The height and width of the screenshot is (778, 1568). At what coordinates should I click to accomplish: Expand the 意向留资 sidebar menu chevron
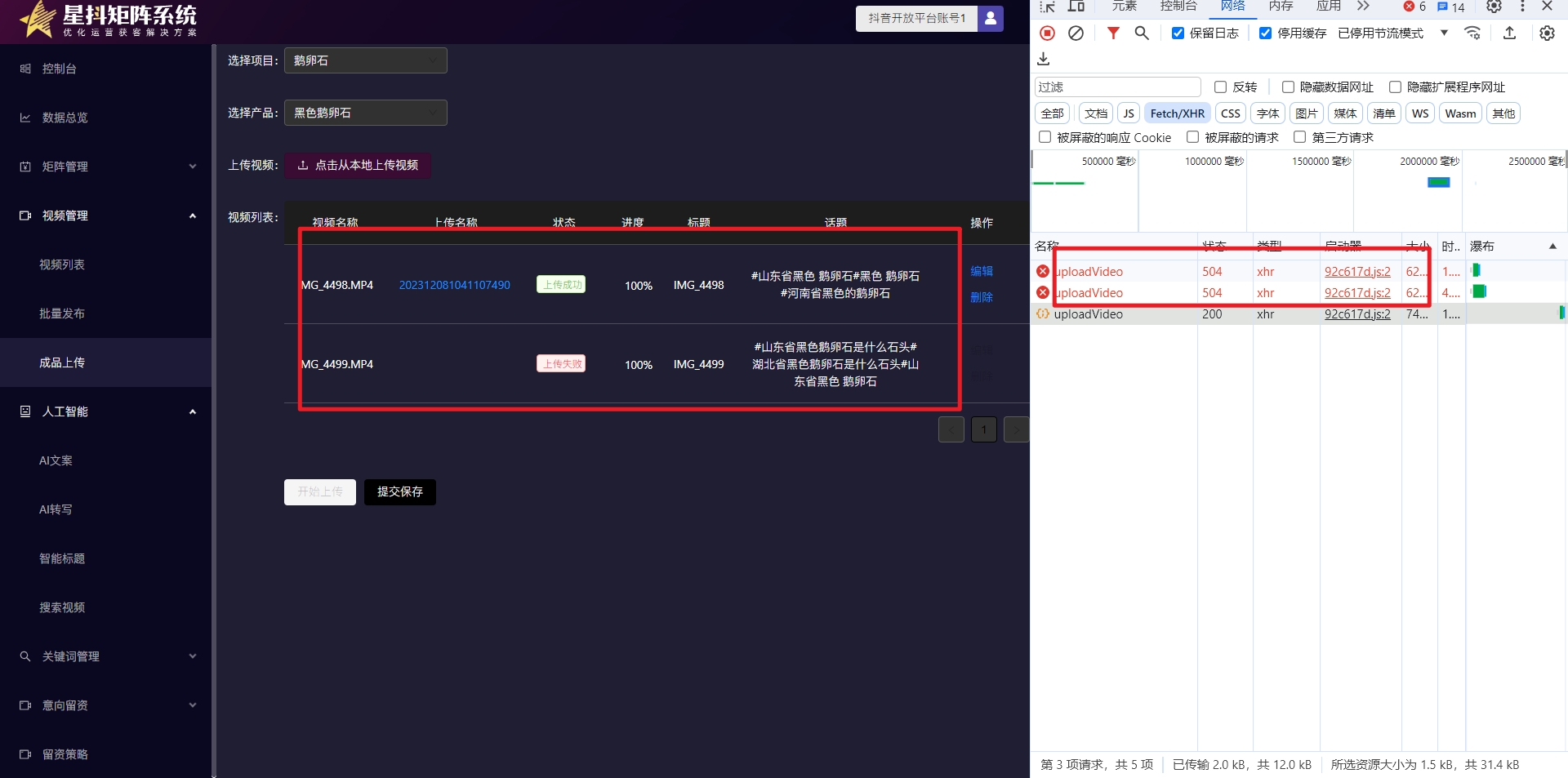[x=193, y=705]
